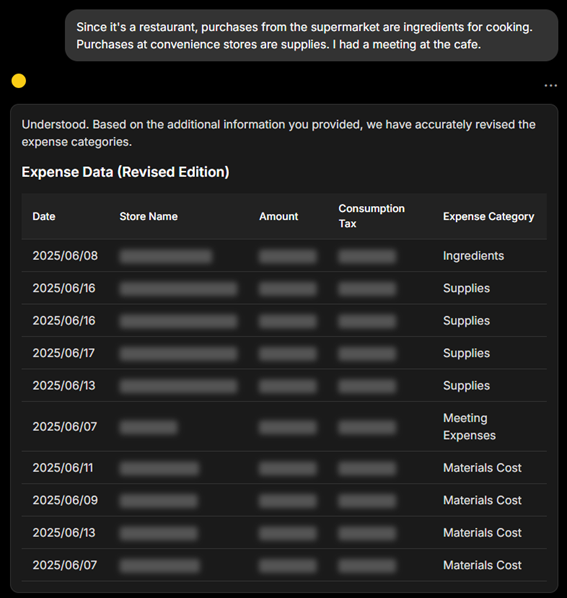Viewport: 567px width, 598px height.
Task: Click the 2025/06/09 date cell
Action: pos(65,500)
